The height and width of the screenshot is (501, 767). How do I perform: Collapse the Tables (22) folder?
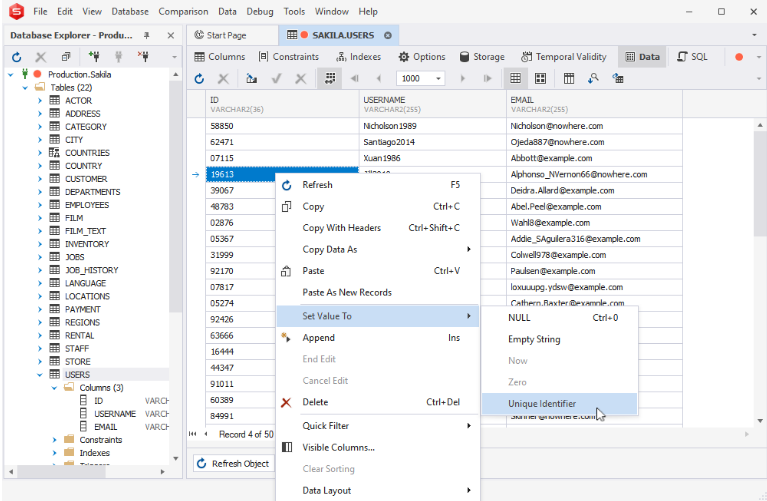pyautogui.click(x=25, y=88)
